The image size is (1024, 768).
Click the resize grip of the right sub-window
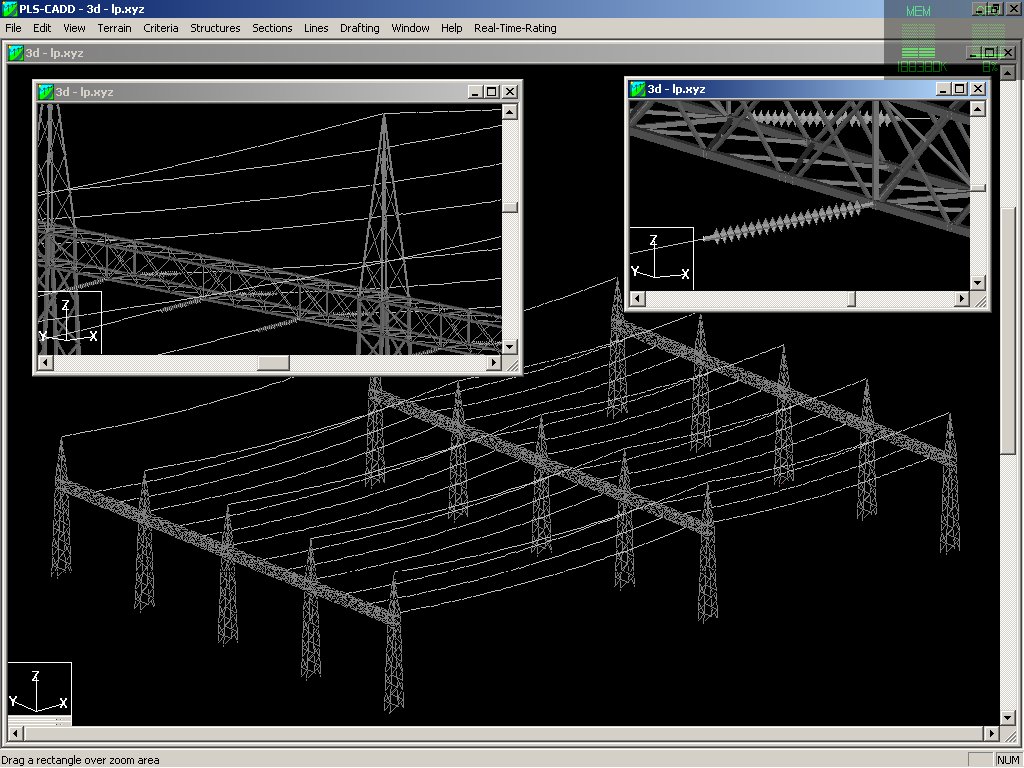point(980,300)
